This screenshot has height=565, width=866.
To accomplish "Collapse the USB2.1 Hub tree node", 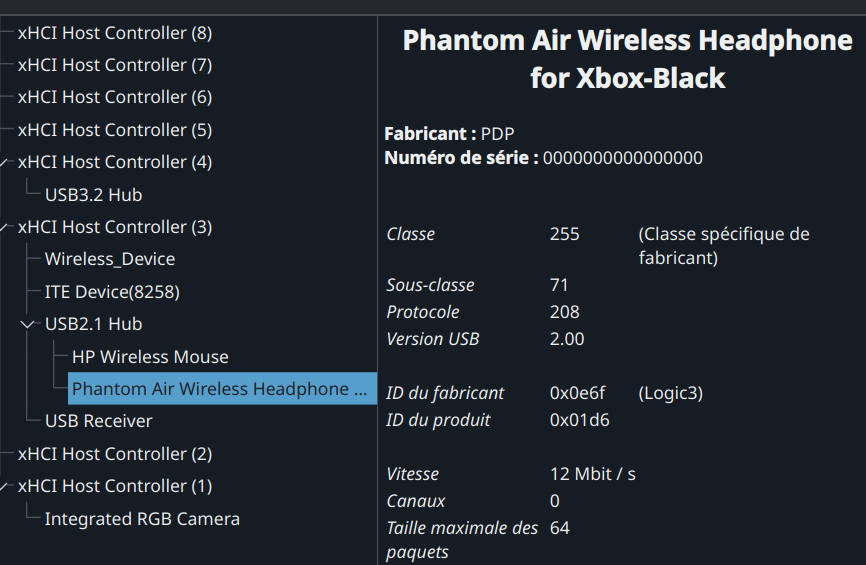I will 28,324.
